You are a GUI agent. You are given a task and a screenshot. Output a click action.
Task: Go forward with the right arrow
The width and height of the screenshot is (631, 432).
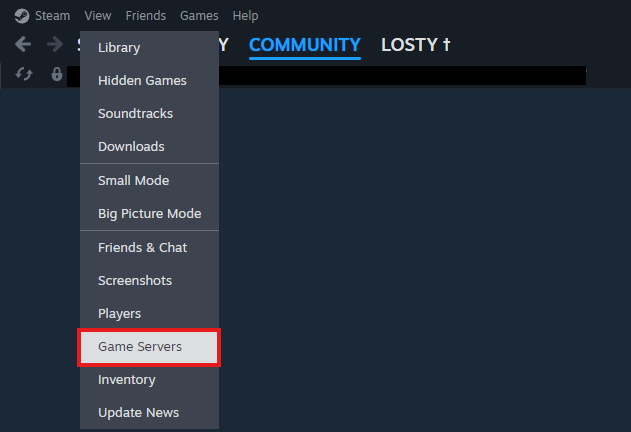55,44
